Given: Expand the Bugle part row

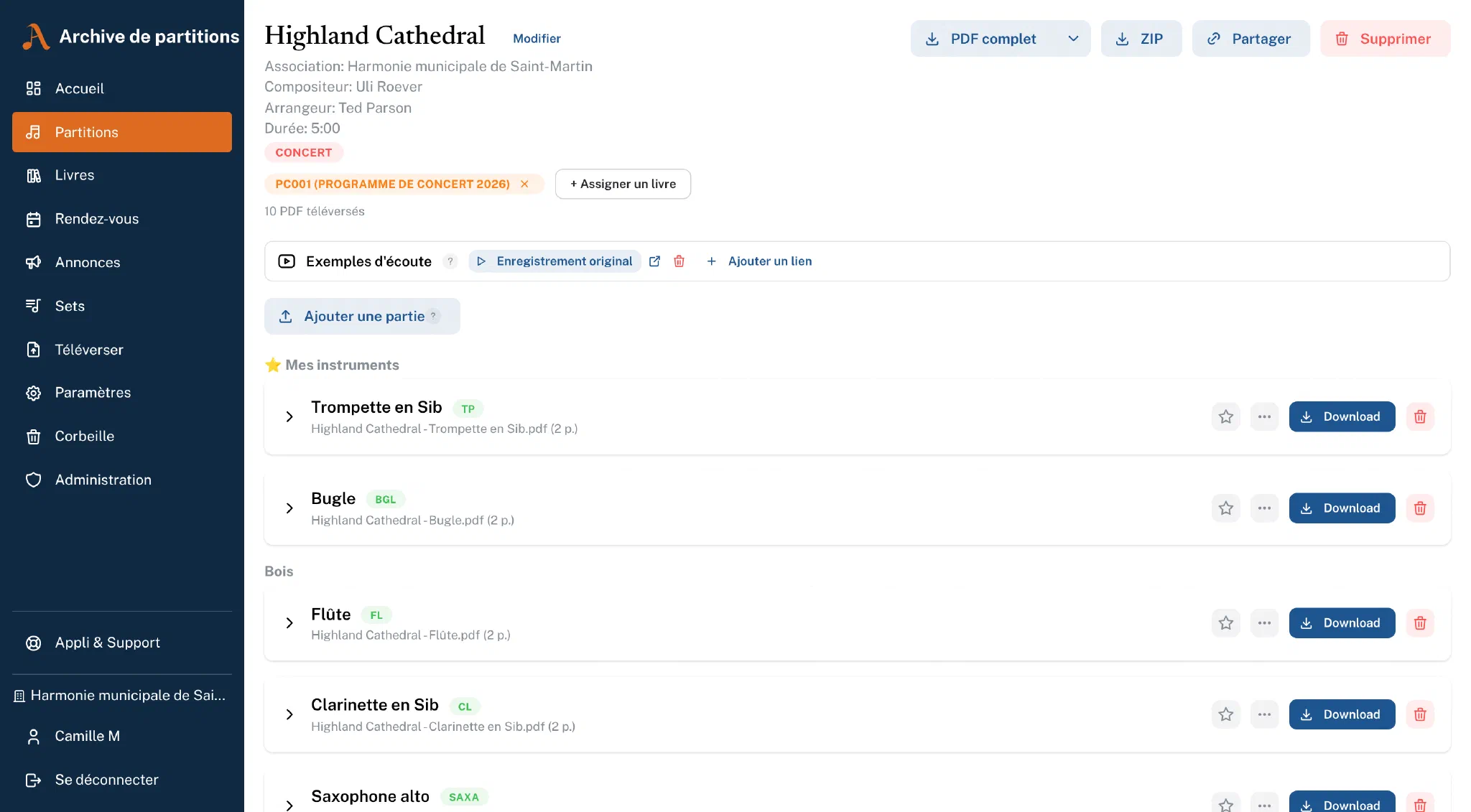Looking at the screenshot, I should 289,508.
